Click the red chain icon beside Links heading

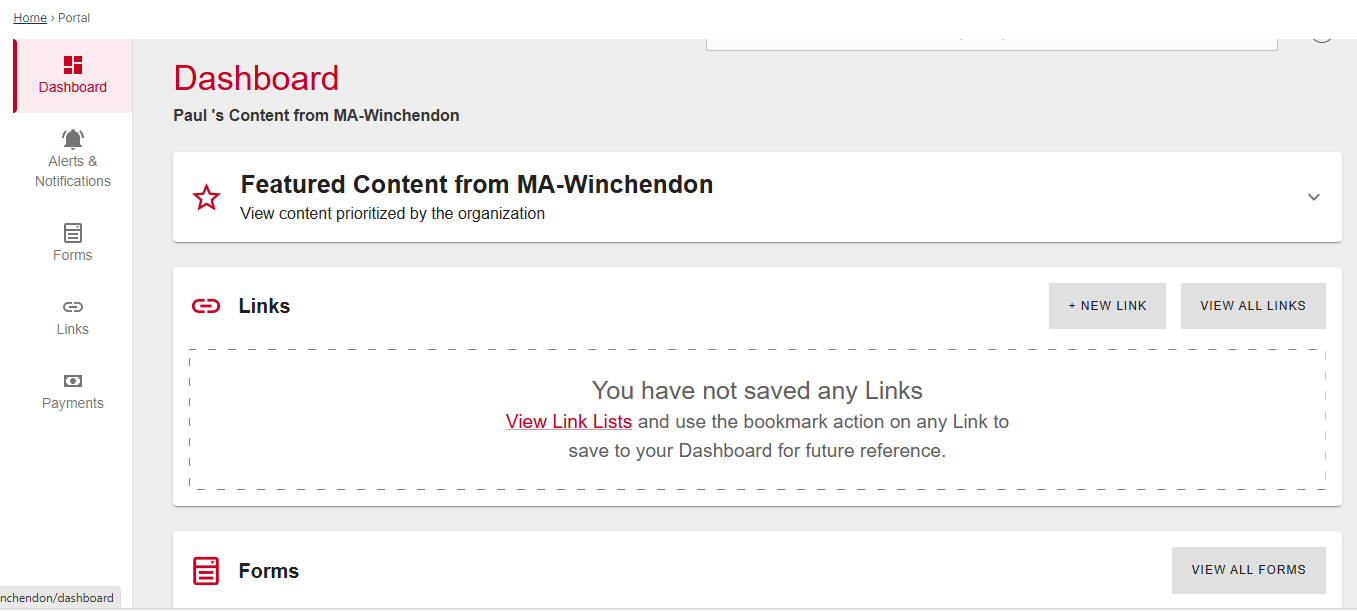pyautogui.click(x=206, y=306)
